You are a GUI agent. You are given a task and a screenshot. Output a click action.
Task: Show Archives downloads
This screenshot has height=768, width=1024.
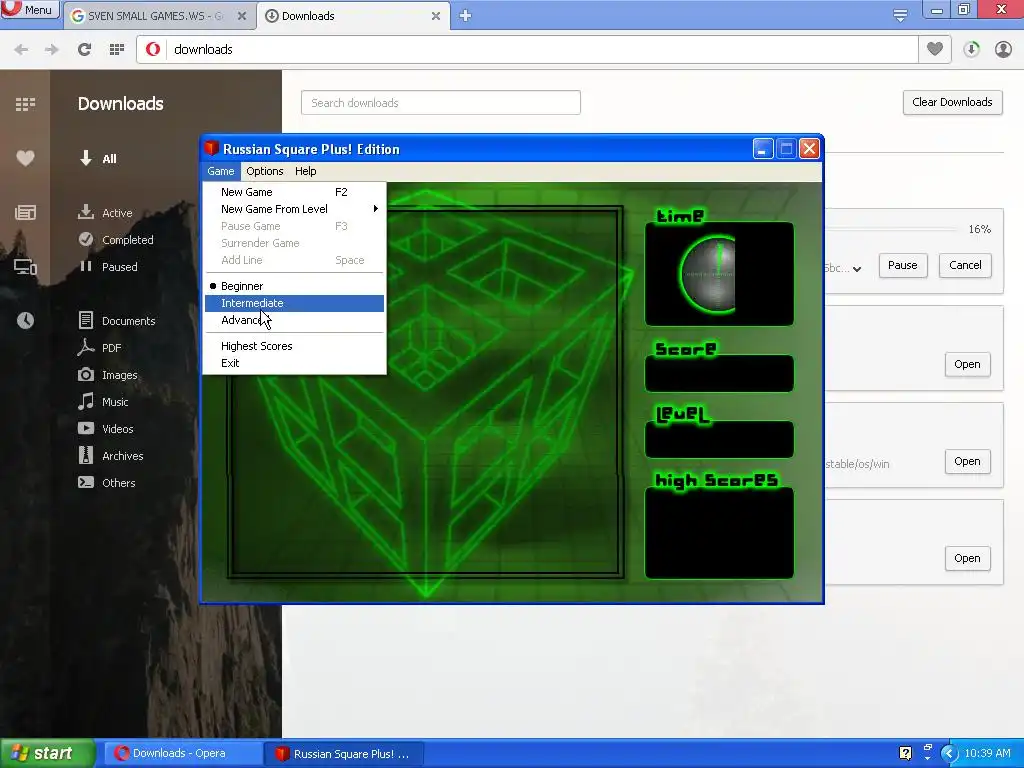(110, 456)
